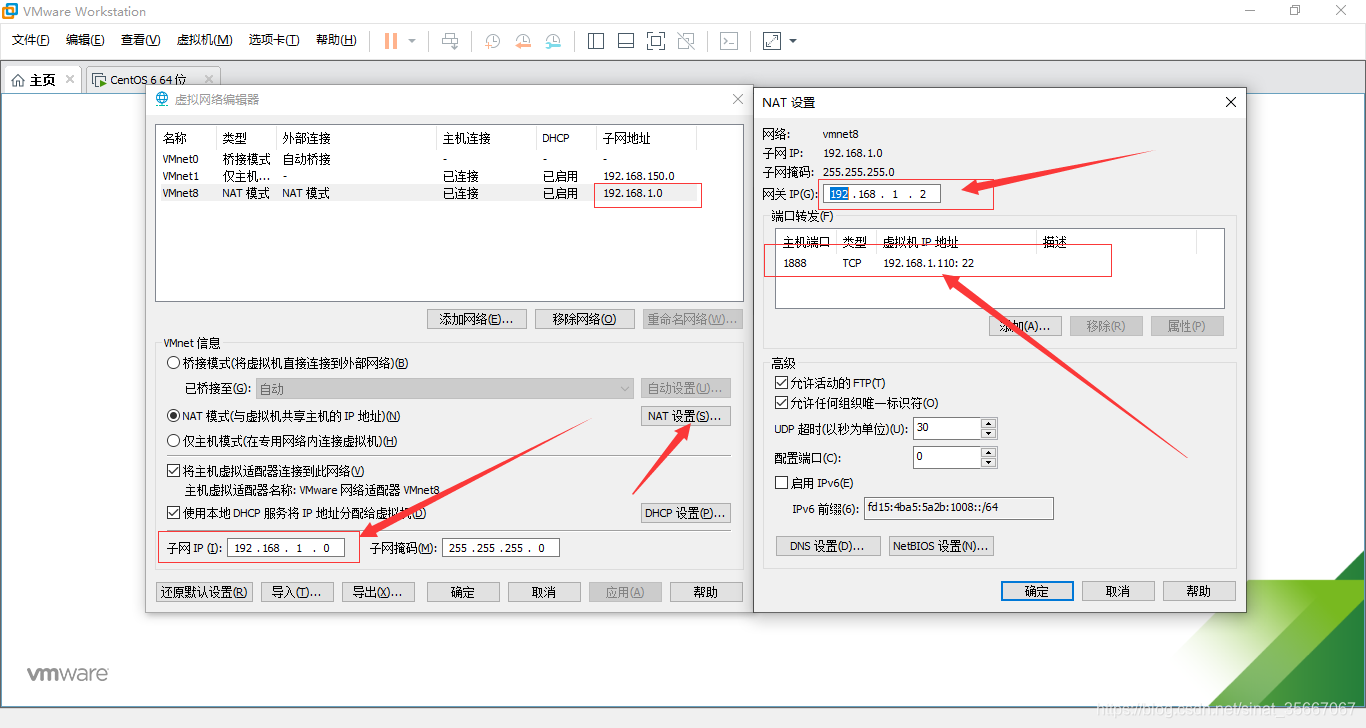Open the Snapshot manager wrench icon
The image size is (1366, 728).
(x=553, y=41)
